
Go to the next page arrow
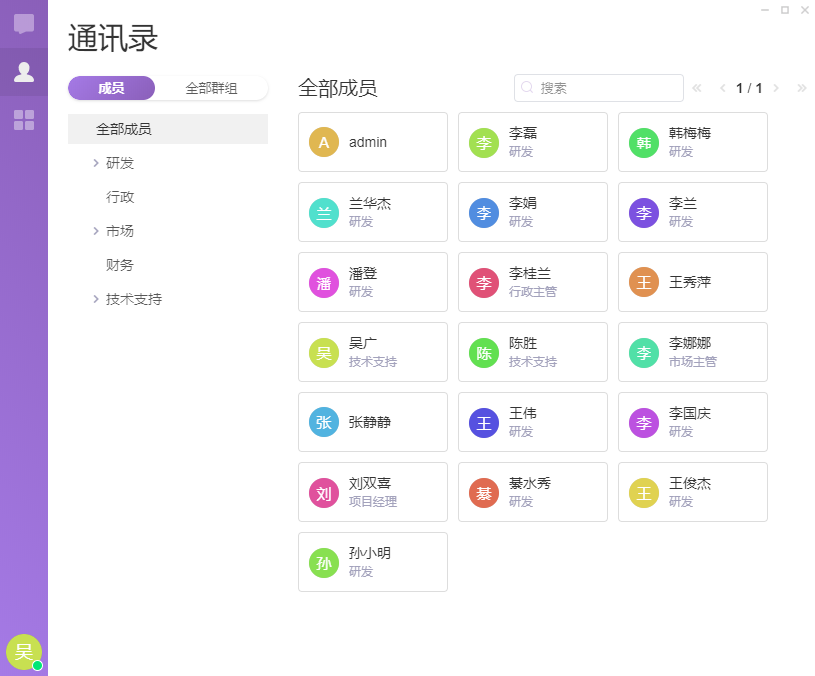(776, 88)
